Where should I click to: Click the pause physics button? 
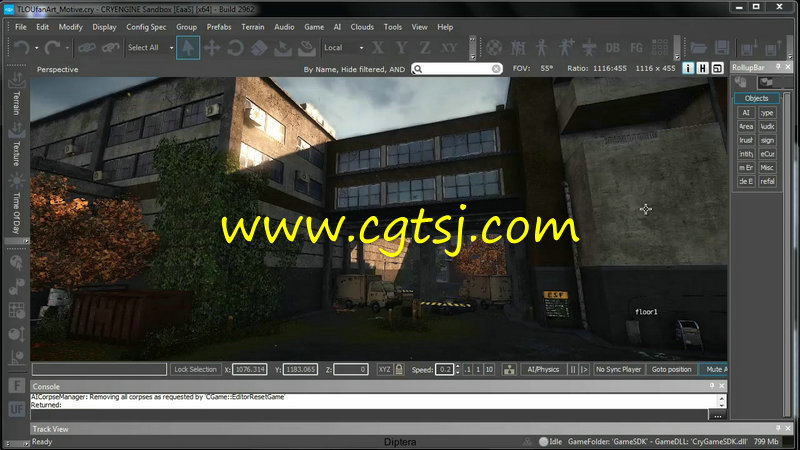[572, 369]
